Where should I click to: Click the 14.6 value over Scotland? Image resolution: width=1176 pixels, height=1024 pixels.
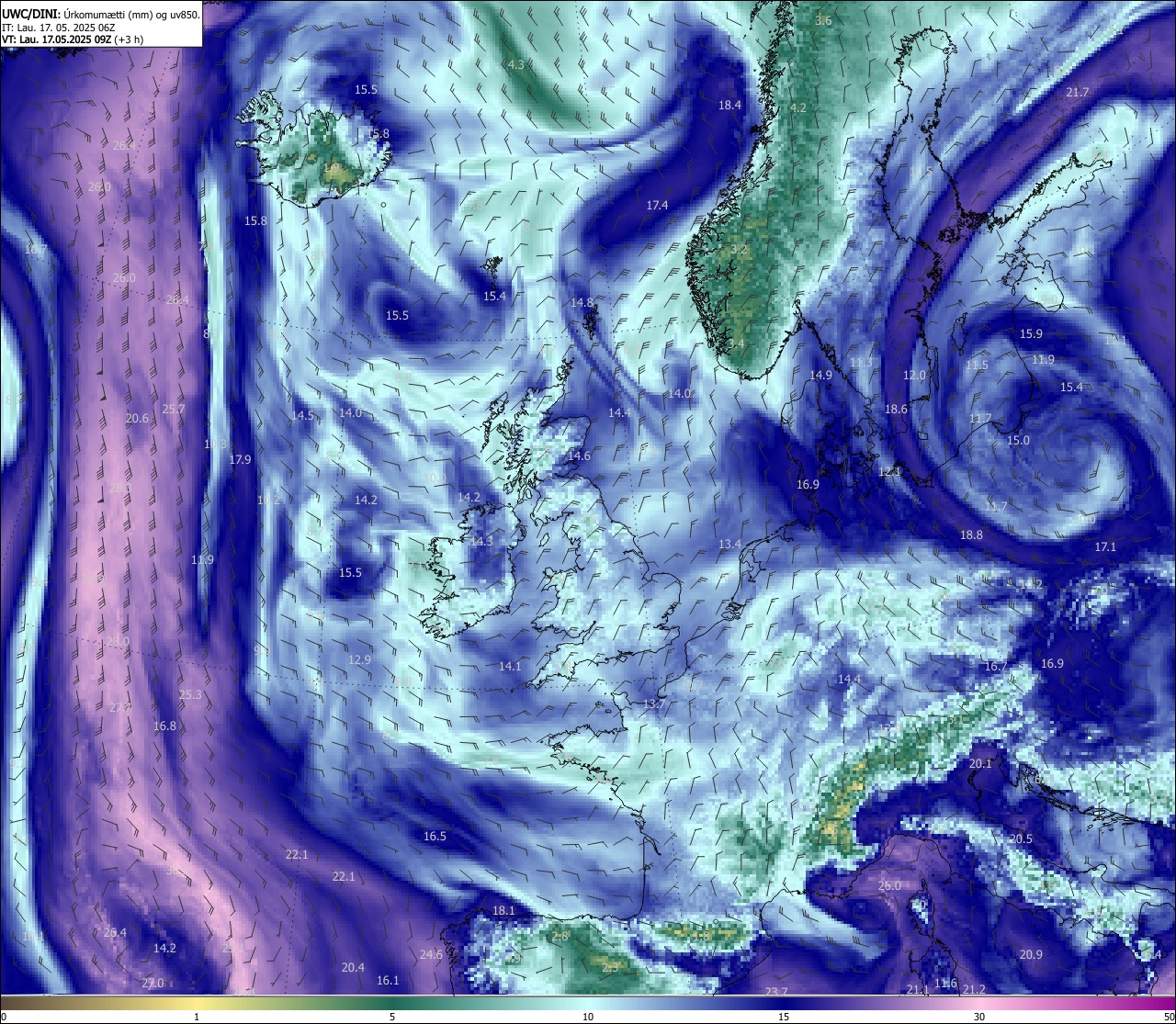(579, 456)
